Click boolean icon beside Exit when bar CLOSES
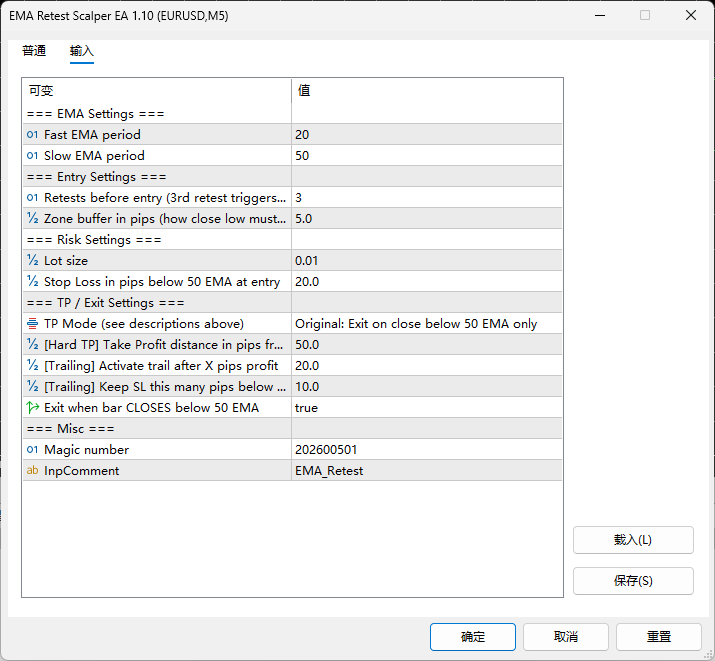Screen dimensions: 715x661 tap(33, 407)
